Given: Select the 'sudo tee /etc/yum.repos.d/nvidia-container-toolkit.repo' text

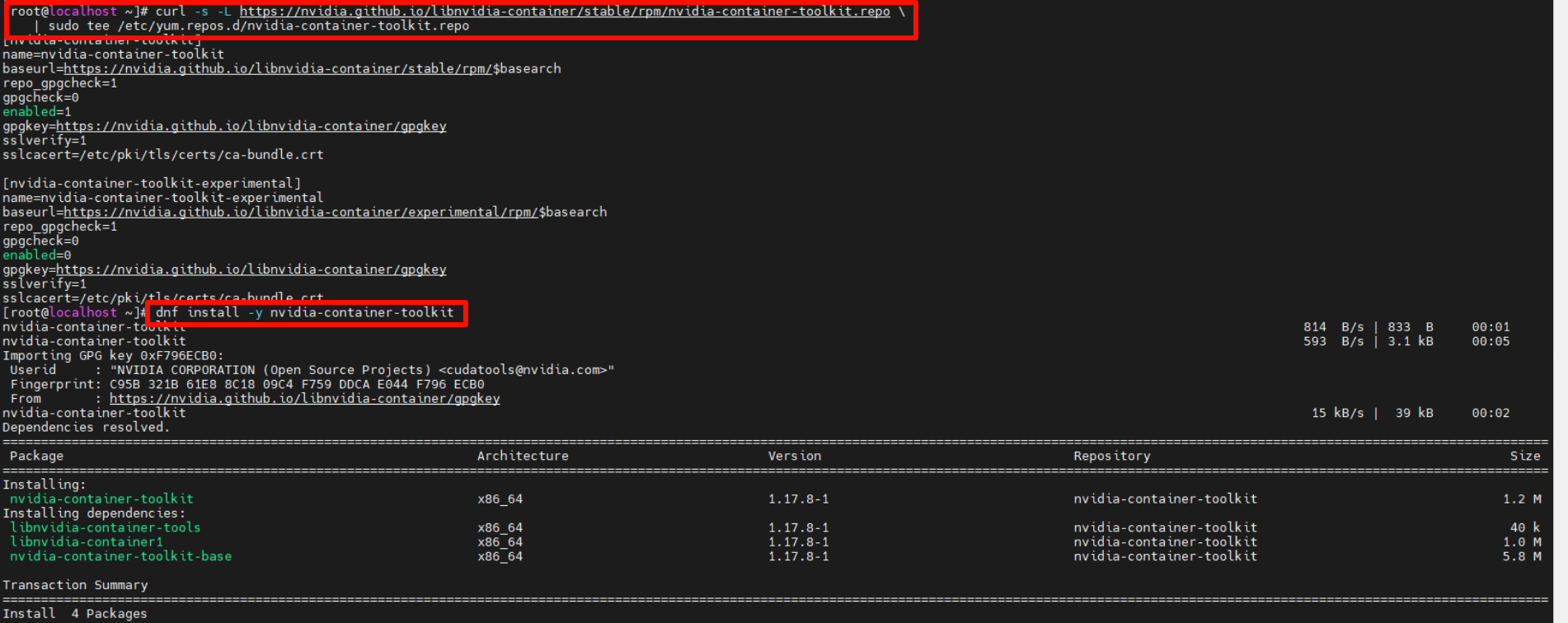Looking at the screenshot, I should (x=259, y=26).
